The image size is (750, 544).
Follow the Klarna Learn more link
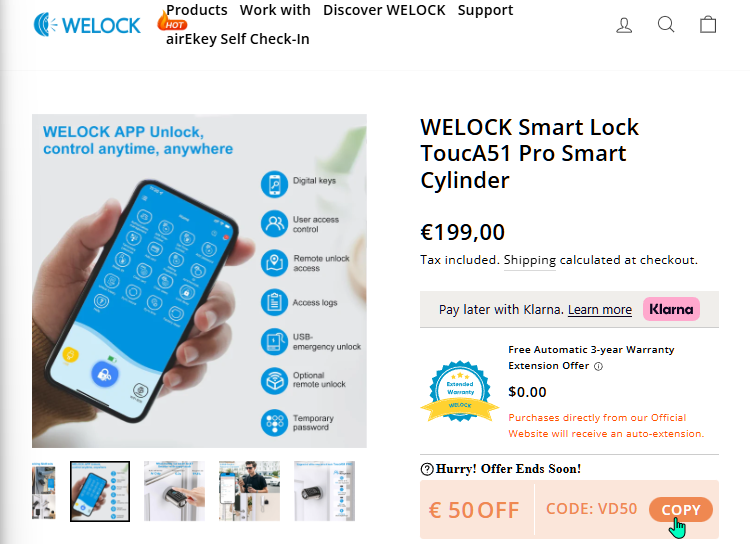(x=600, y=310)
